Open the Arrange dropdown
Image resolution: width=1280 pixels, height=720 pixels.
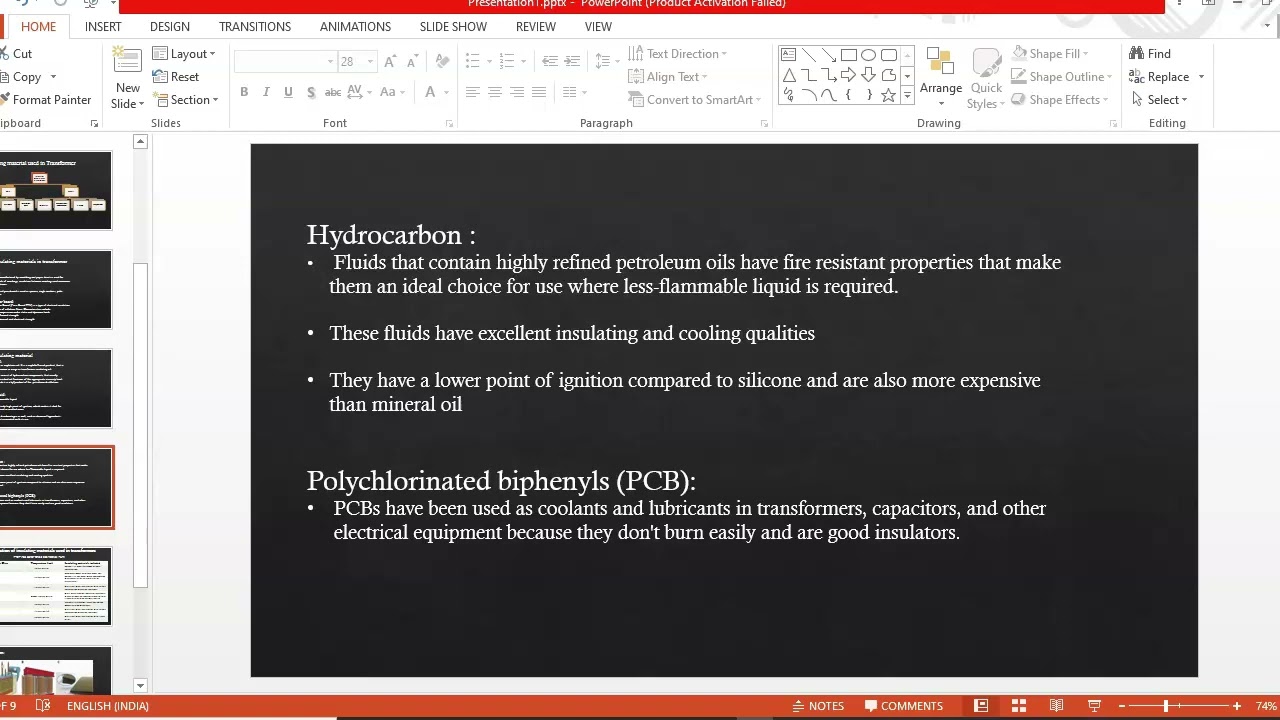(x=941, y=78)
